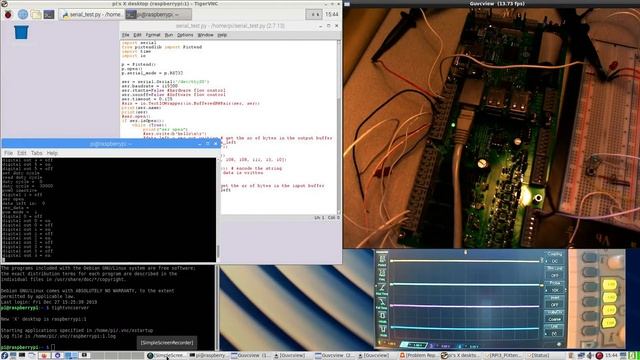
Task: Launch the terminal icon in VNC panel
Action: pyautogui.click(x=49, y=14)
